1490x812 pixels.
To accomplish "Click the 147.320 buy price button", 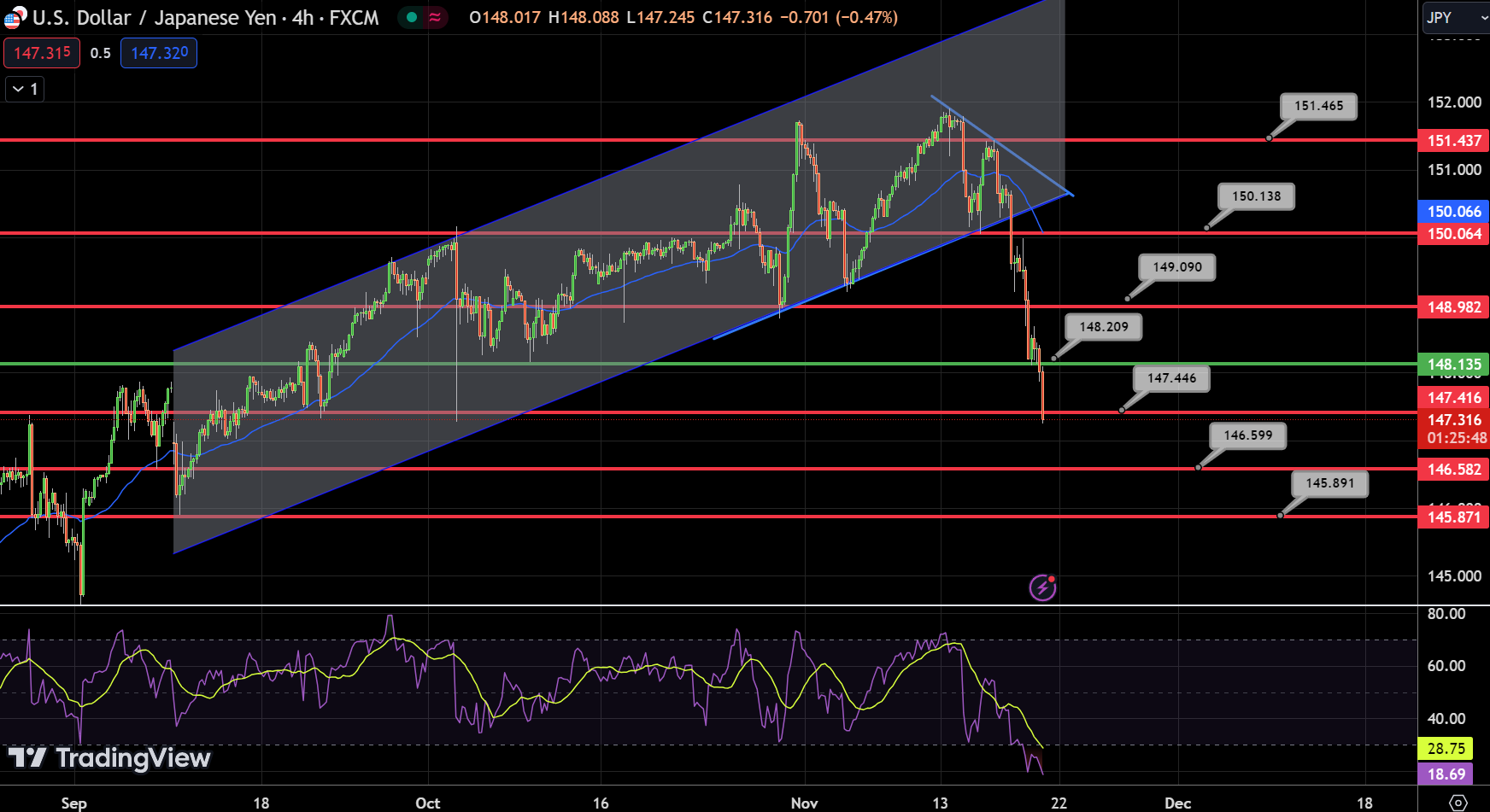I will 159,53.
